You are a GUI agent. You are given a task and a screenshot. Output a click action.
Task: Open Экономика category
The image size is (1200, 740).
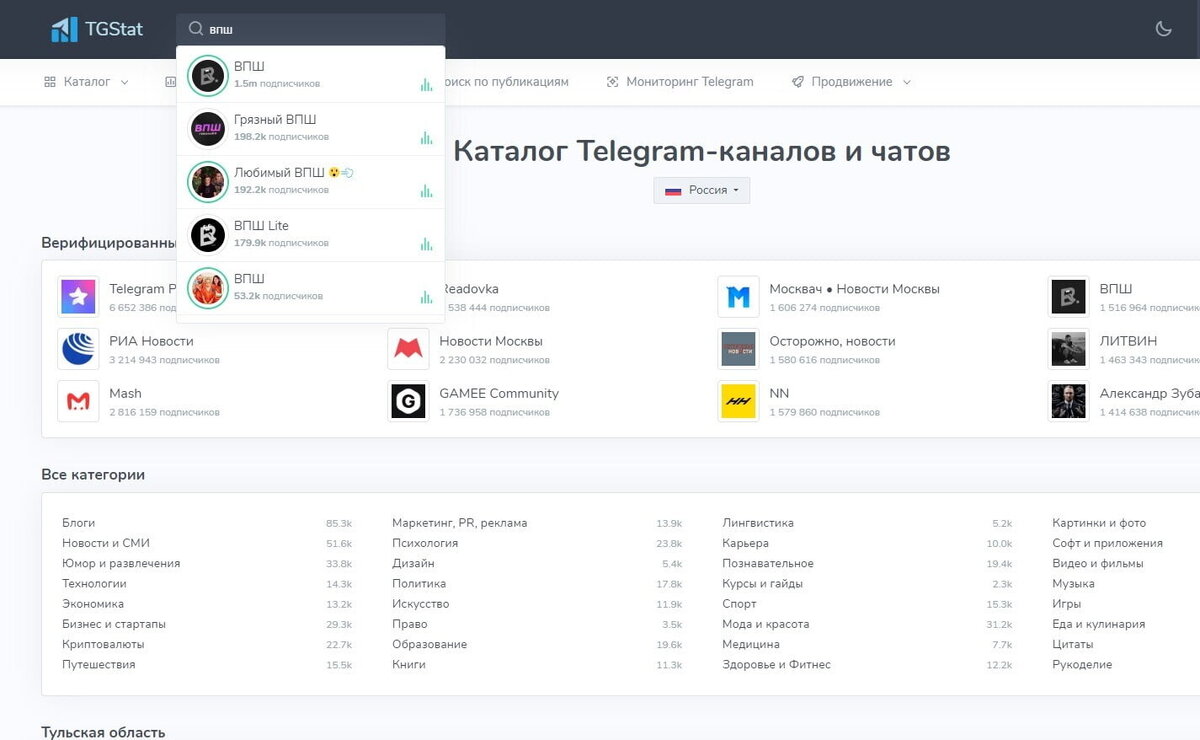(x=93, y=604)
